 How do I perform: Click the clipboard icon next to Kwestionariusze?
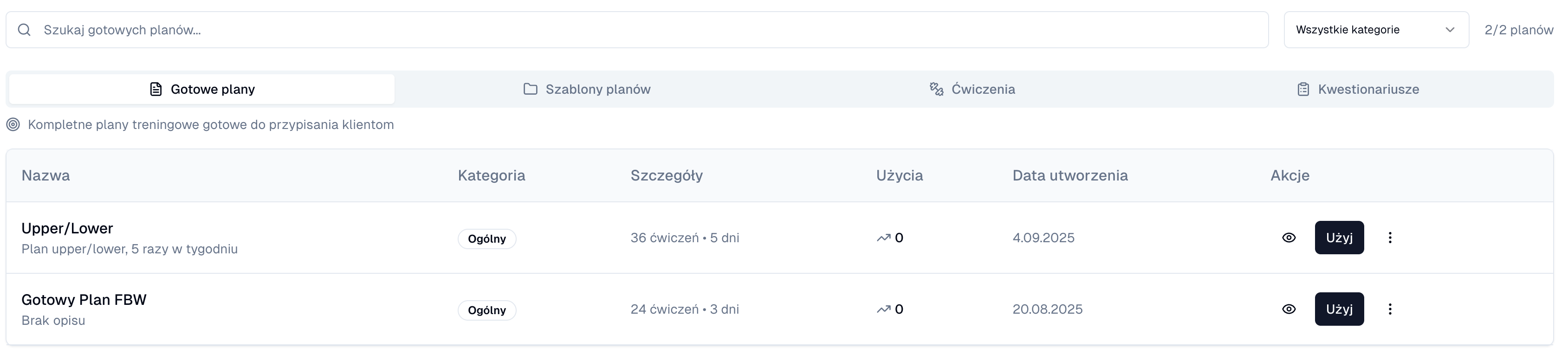[1302, 89]
